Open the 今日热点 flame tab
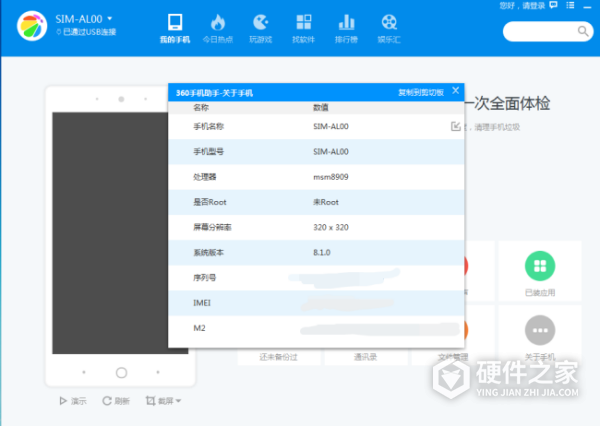This screenshot has height=426, width=600. [218, 28]
